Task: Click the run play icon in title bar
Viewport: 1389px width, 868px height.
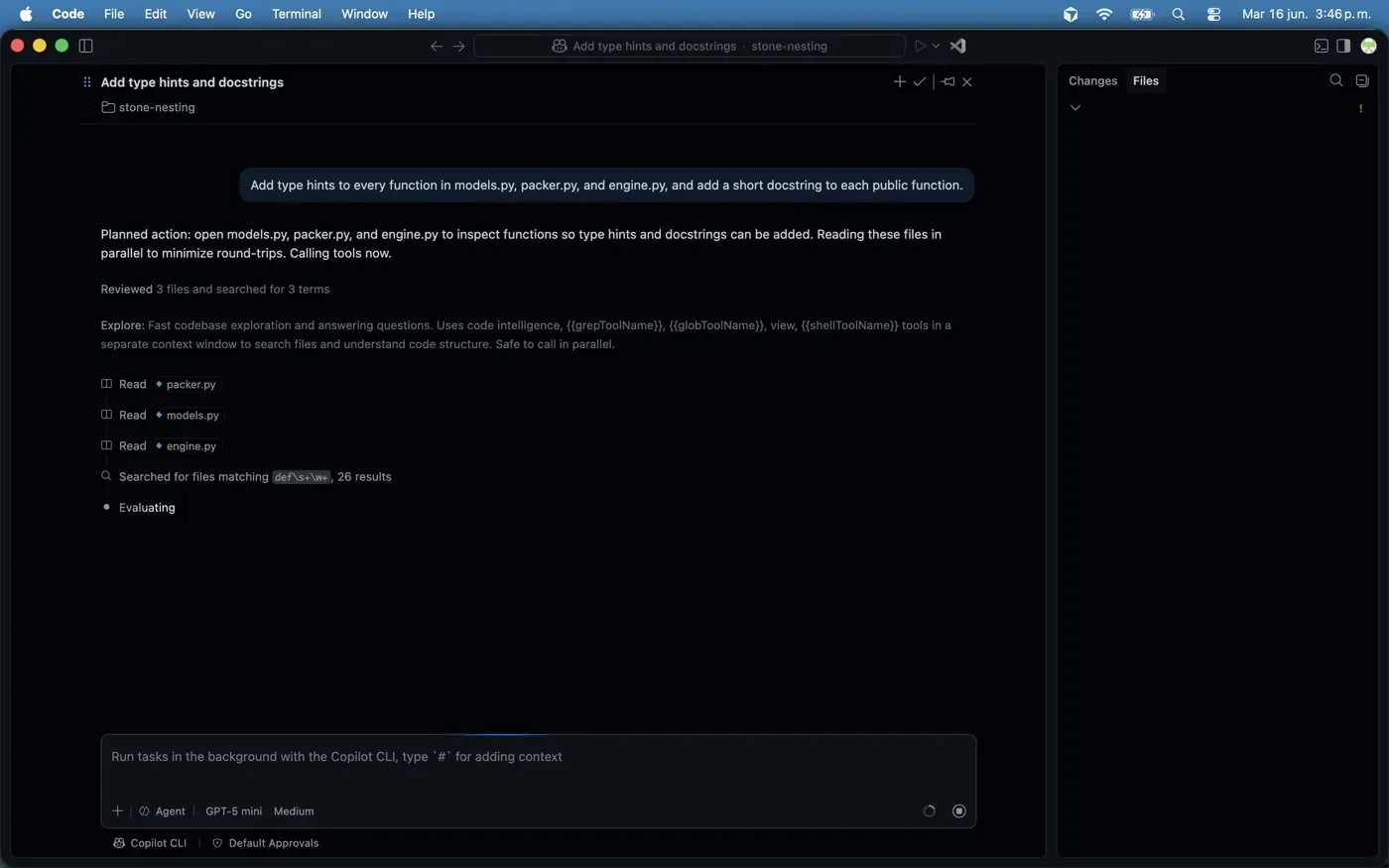Action: 920,46
